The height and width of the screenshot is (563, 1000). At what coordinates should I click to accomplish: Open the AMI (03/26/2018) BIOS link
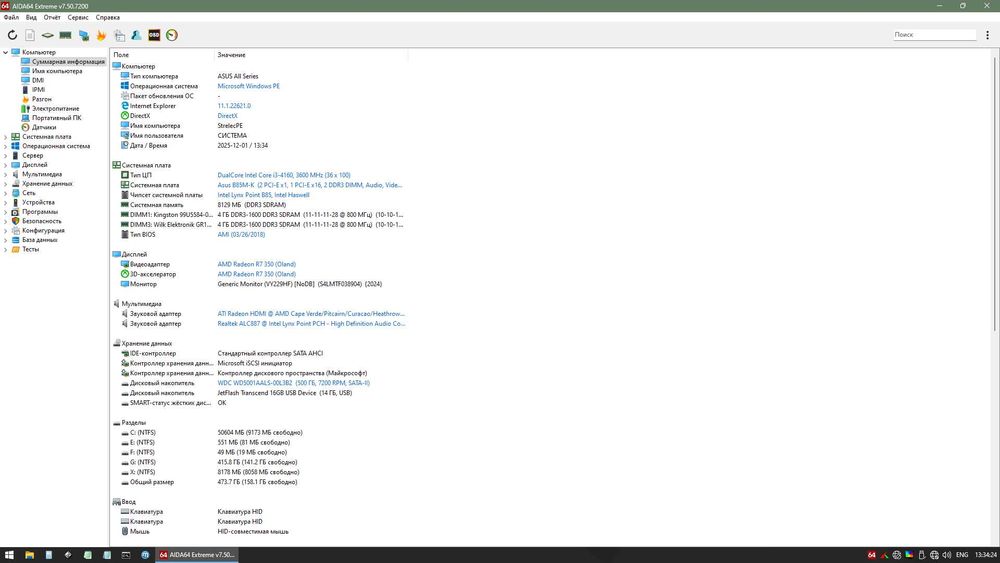coord(241,235)
